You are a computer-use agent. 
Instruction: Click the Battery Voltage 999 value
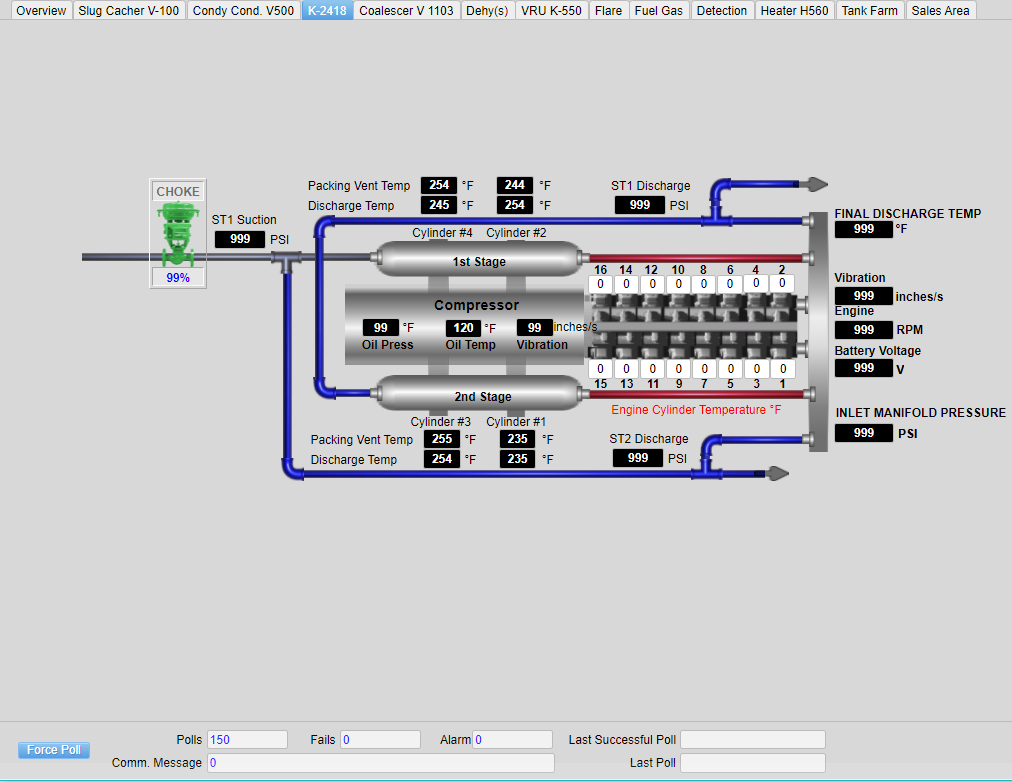(864, 368)
